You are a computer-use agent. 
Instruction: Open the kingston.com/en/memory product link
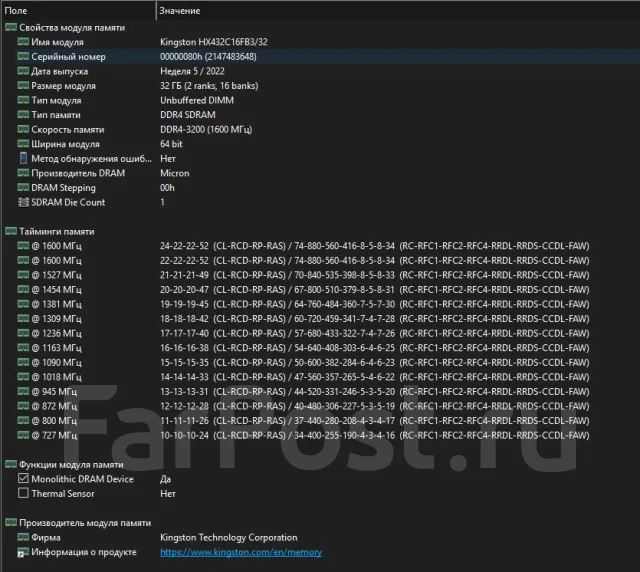(241, 552)
